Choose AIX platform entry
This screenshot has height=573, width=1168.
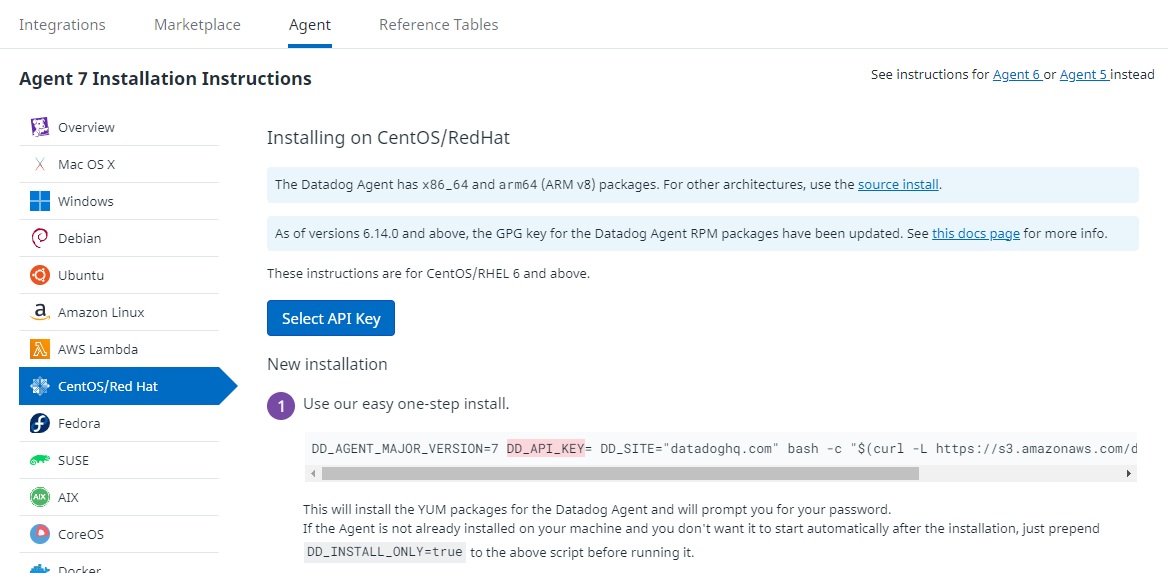(x=118, y=497)
